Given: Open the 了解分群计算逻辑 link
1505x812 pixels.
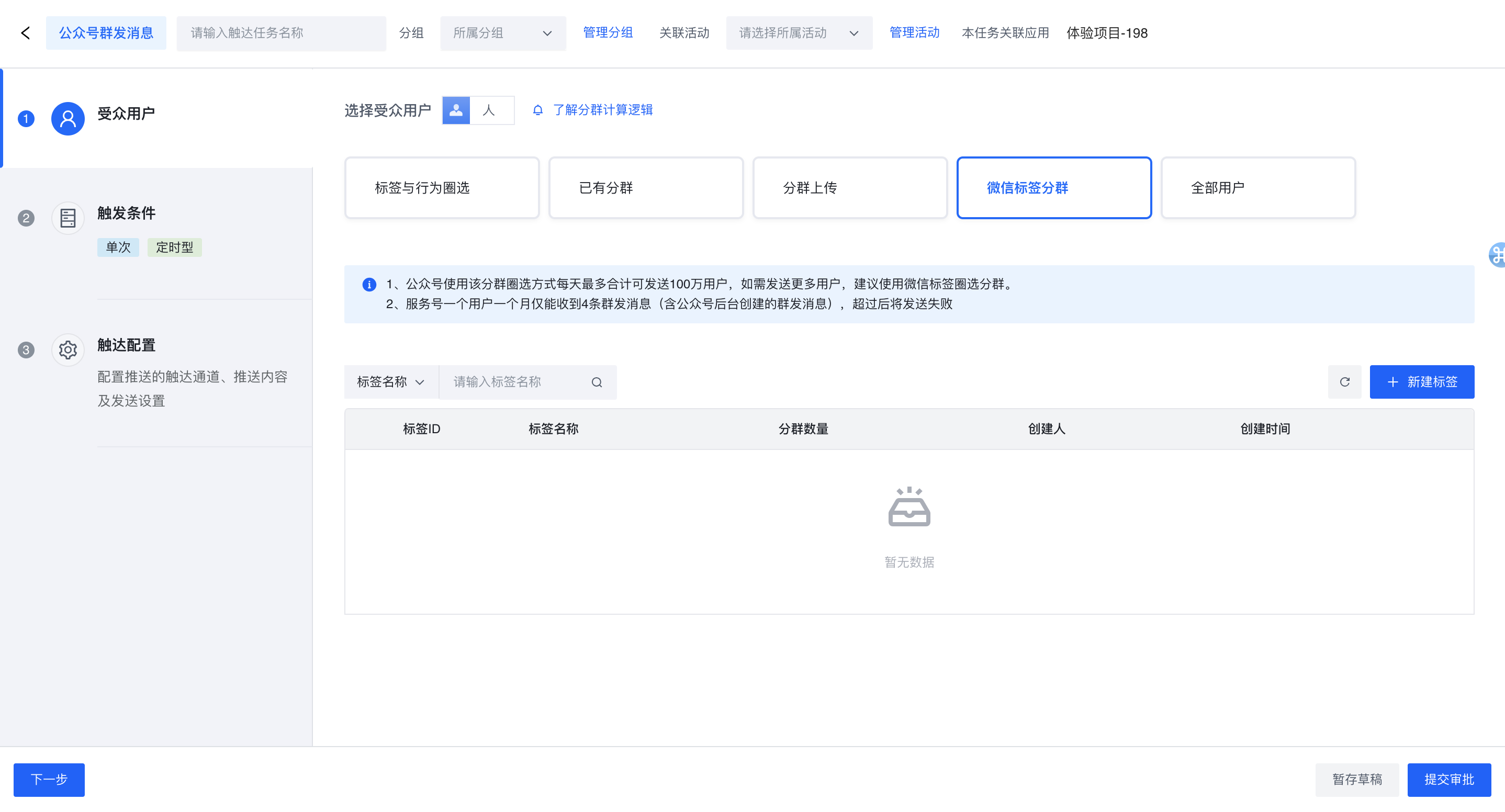Looking at the screenshot, I should [602, 110].
